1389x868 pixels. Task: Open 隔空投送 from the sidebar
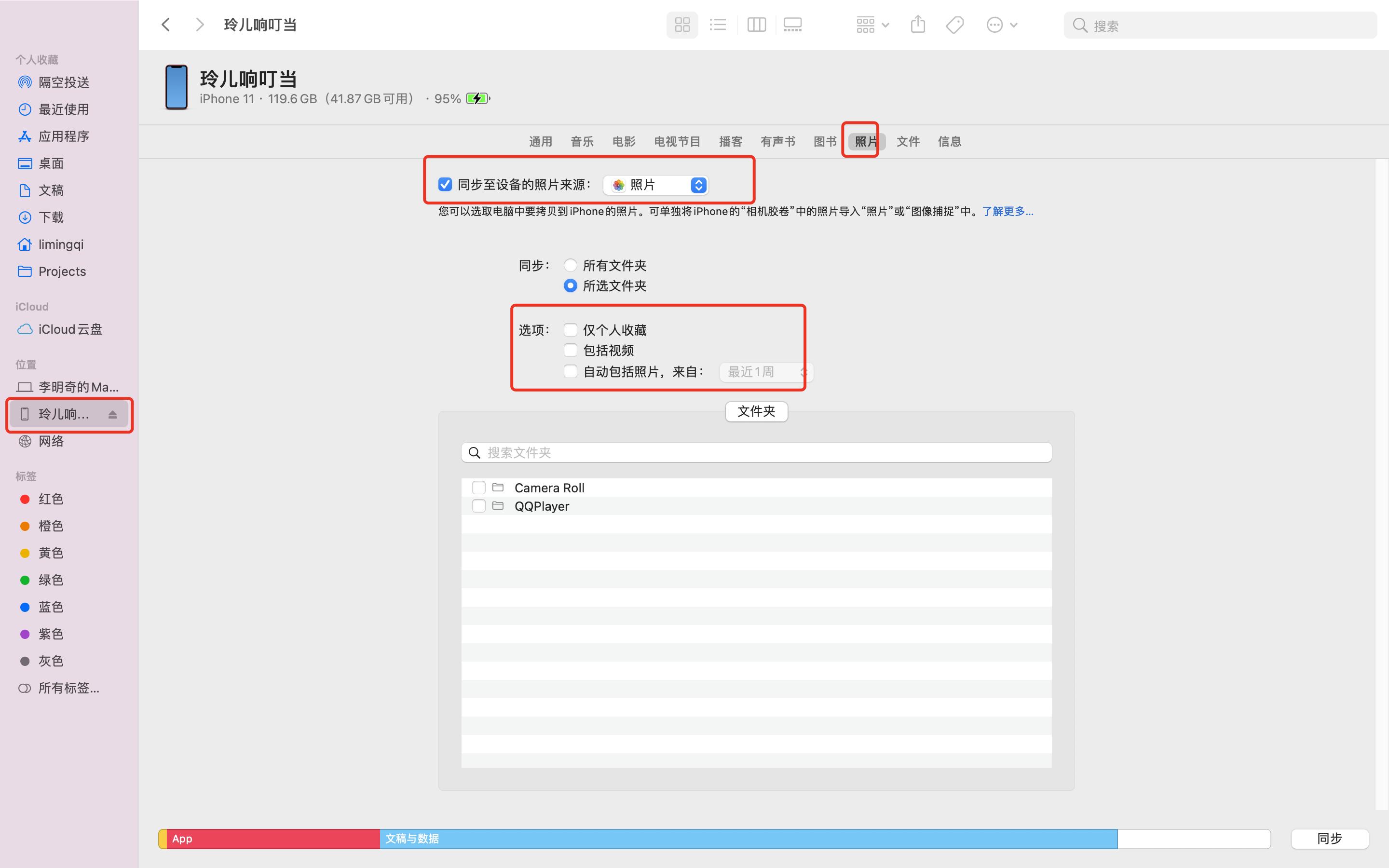pyautogui.click(x=63, y=81)
